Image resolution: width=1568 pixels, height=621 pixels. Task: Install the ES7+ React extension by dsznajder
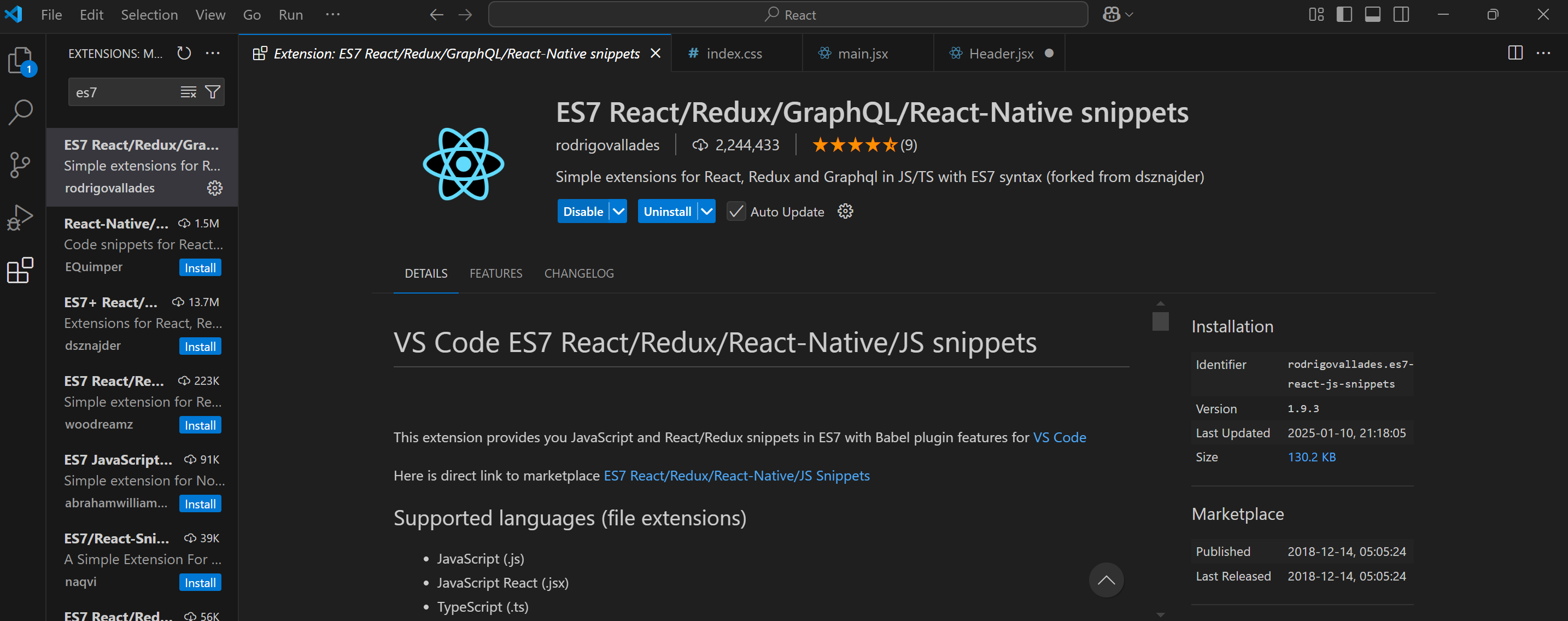pyautogui.click(x=200, y=347)
